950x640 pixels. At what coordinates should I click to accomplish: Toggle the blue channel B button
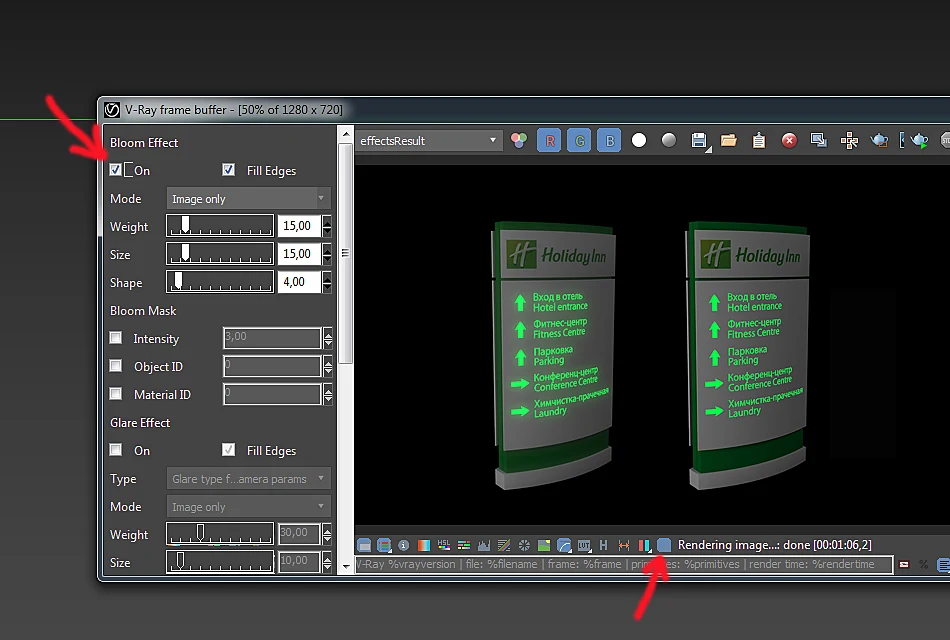pos(610,141)
